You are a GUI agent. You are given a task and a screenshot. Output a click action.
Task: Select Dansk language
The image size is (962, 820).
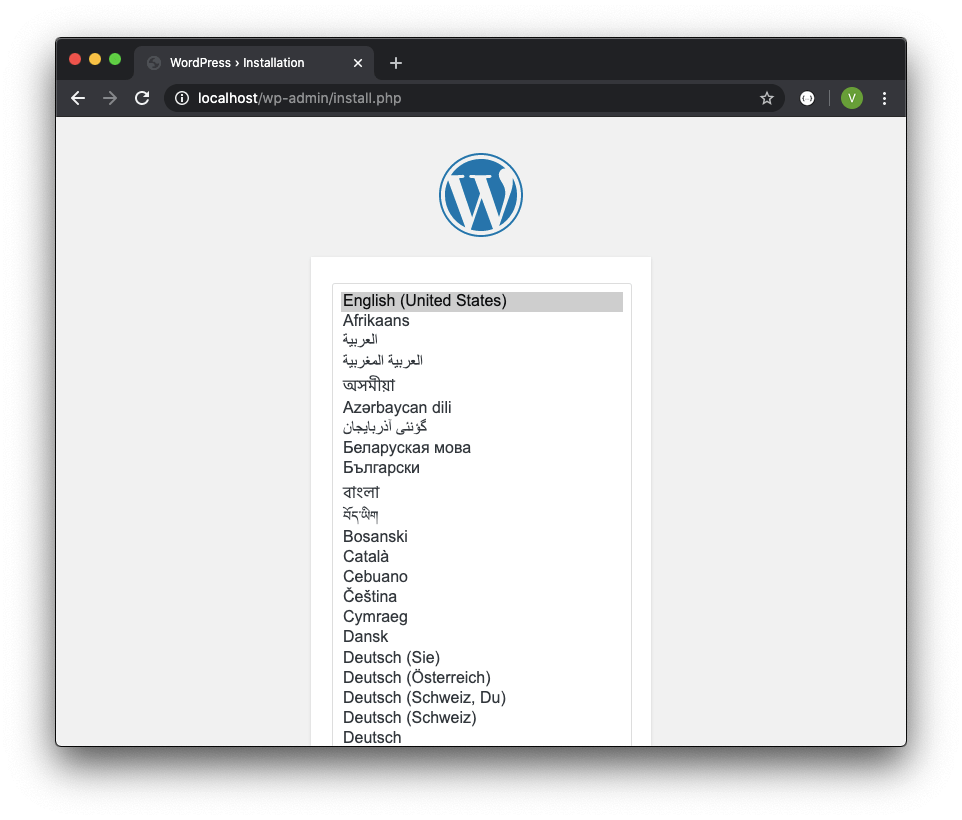[x=482, y=637]
